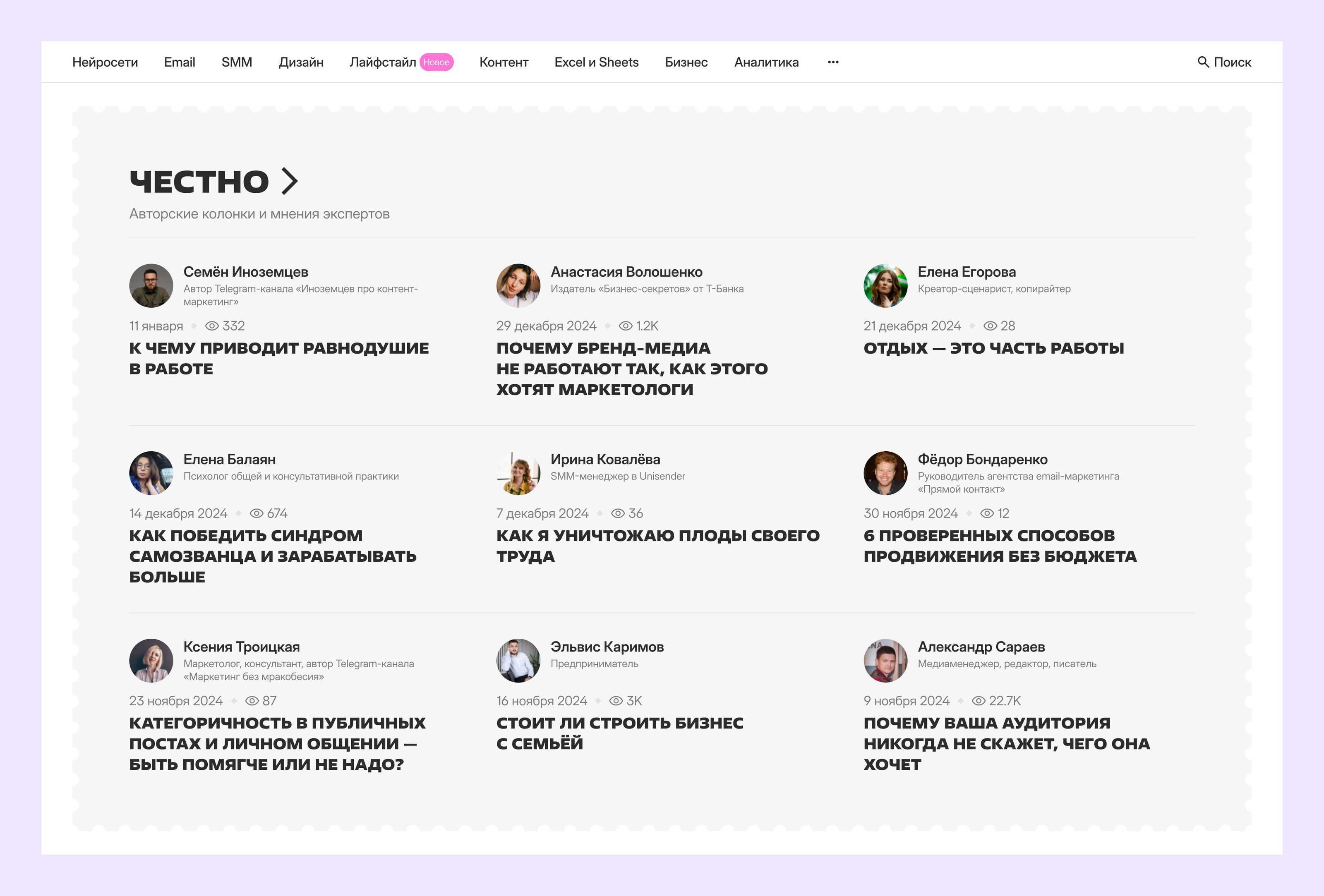Click the eye icon next to 674 views
Image resolution: width=1324 pixels, height=896 pixels.
pos(257,513)
